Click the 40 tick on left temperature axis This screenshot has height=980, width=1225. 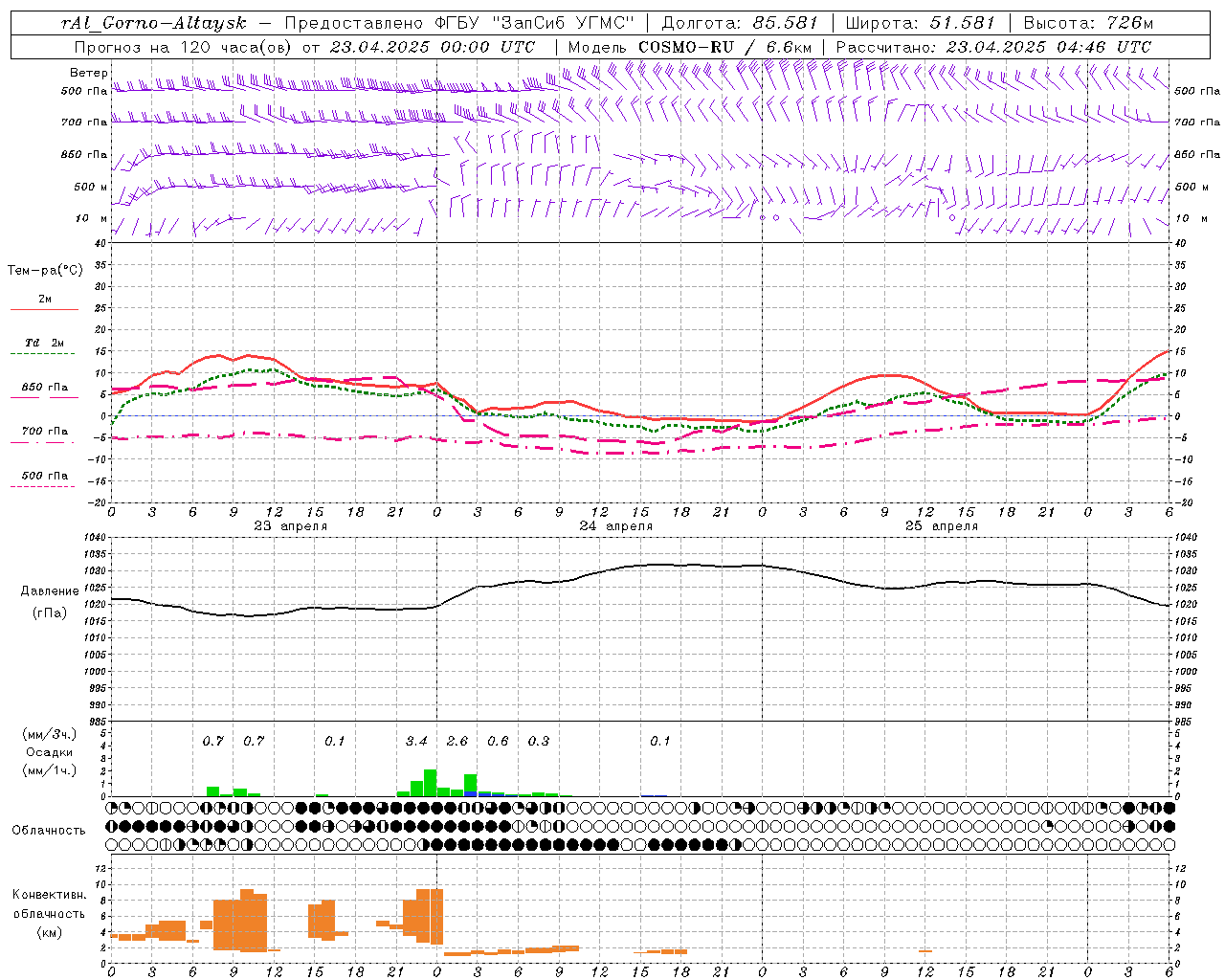coord(100,243)
